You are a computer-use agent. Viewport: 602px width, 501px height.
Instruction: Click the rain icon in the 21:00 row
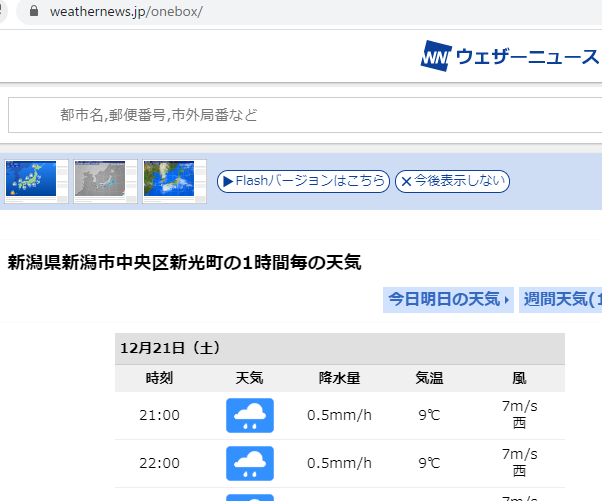(x=250, y=415)
